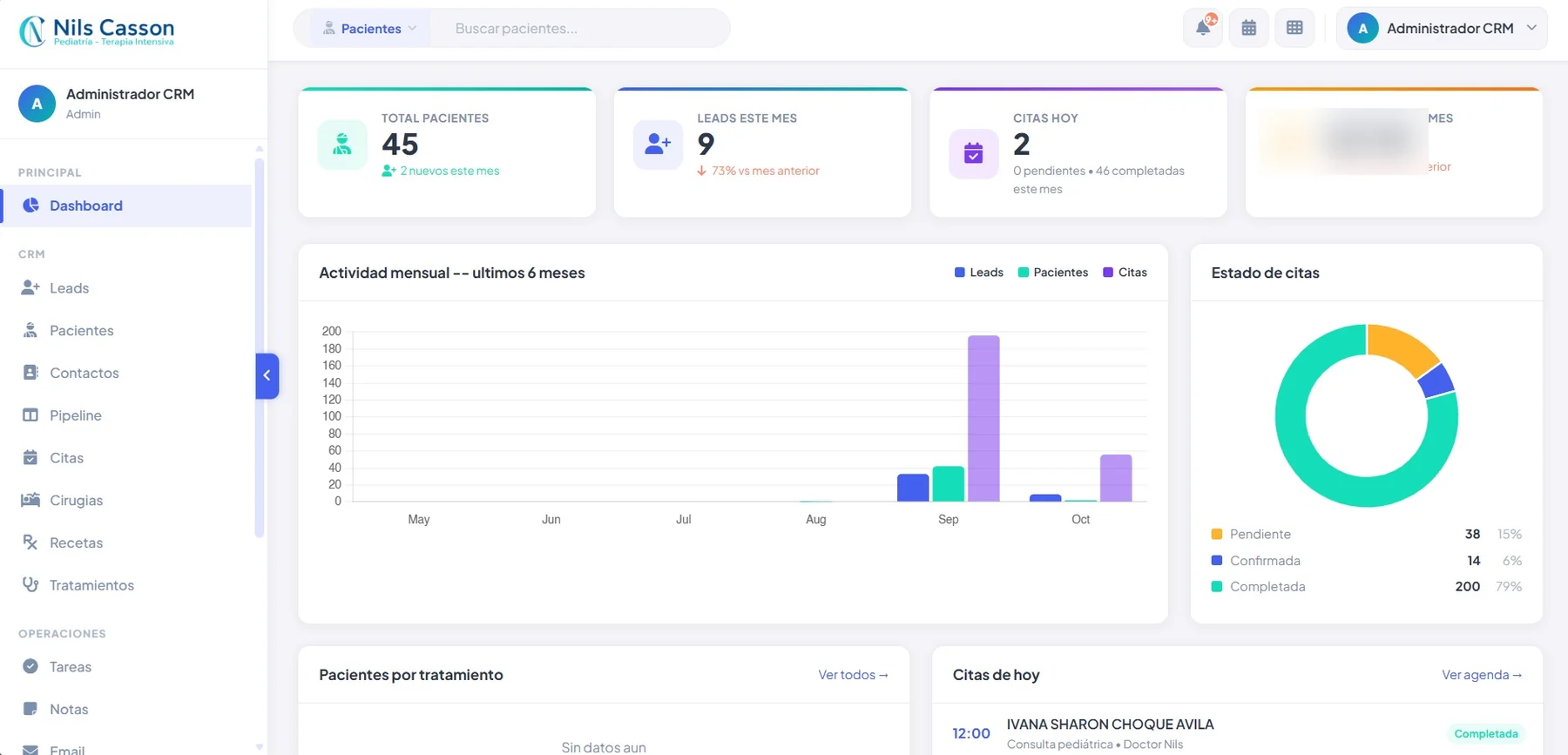Click the Contactos address book icon
The width and height of the screenshot is (1568, 755).
[30, 372]
